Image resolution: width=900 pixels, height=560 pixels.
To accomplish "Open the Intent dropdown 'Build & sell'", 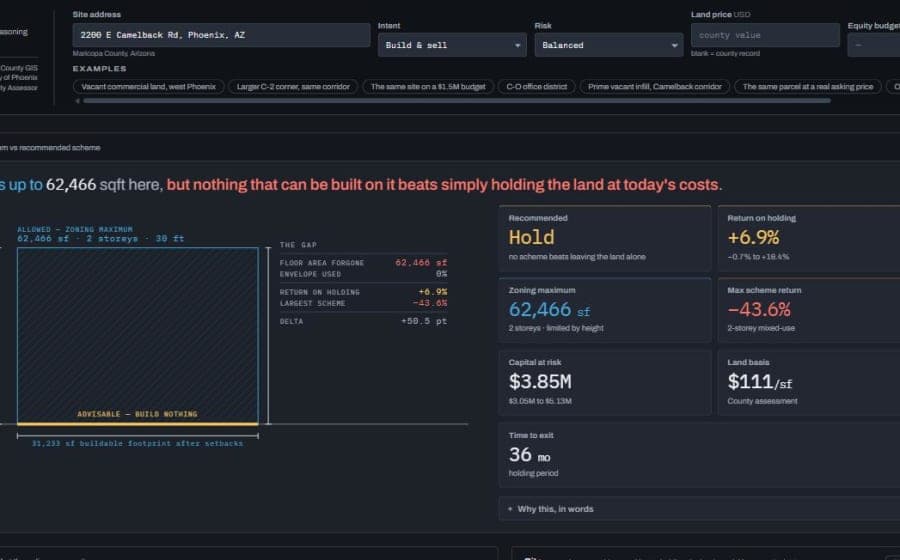I will [452, 45].
